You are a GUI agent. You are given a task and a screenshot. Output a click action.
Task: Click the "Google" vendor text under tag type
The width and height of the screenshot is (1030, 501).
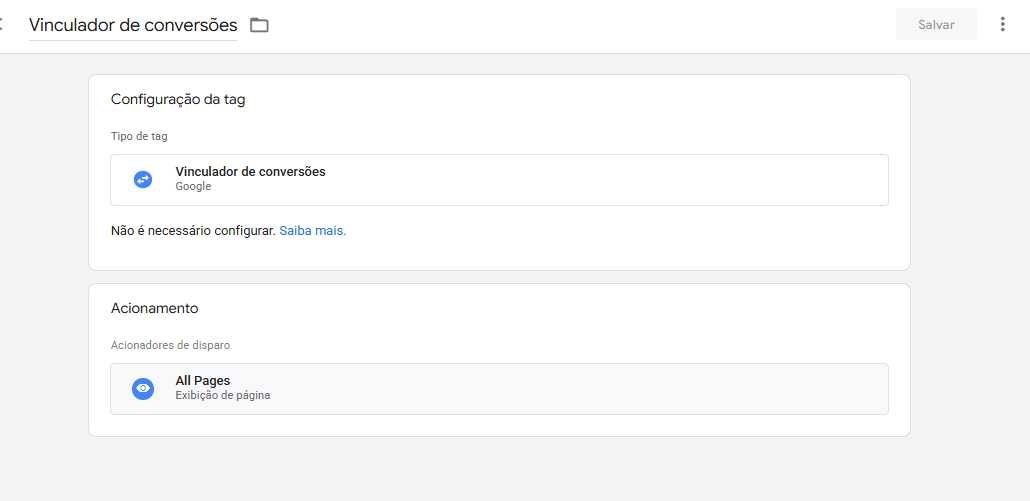coord(193,186)
